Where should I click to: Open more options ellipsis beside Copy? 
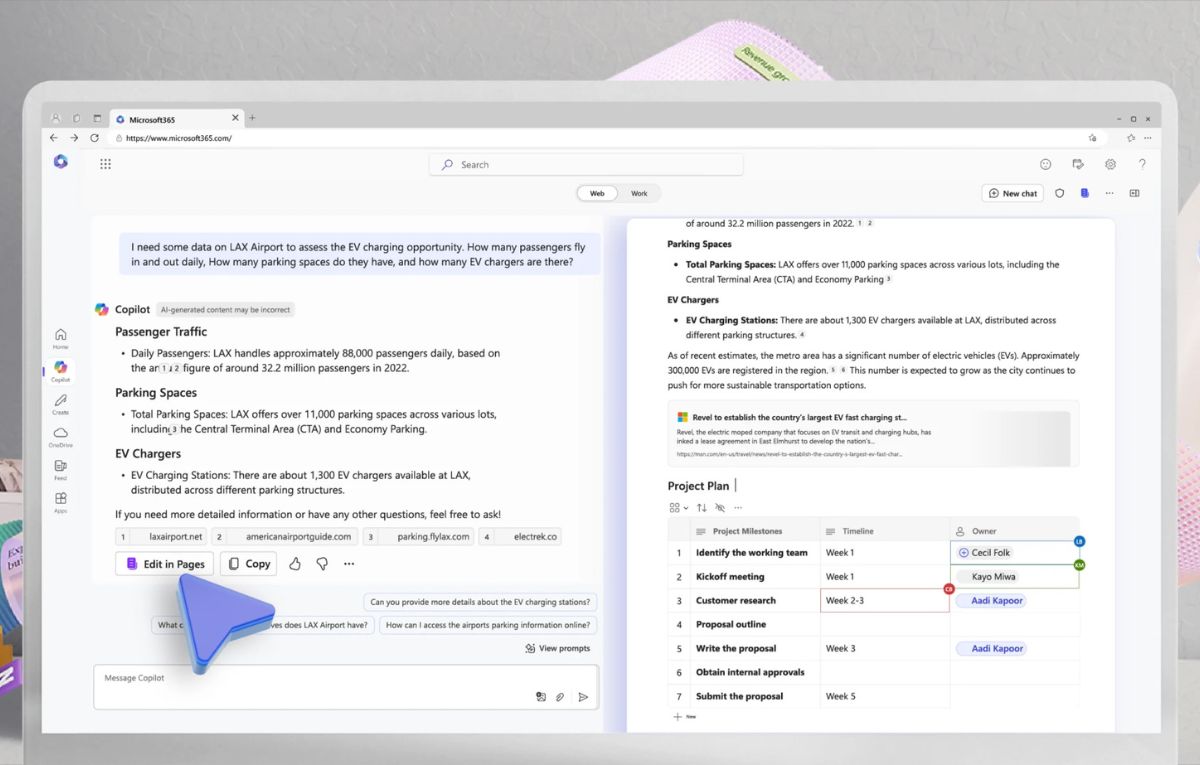coord(349,564)
